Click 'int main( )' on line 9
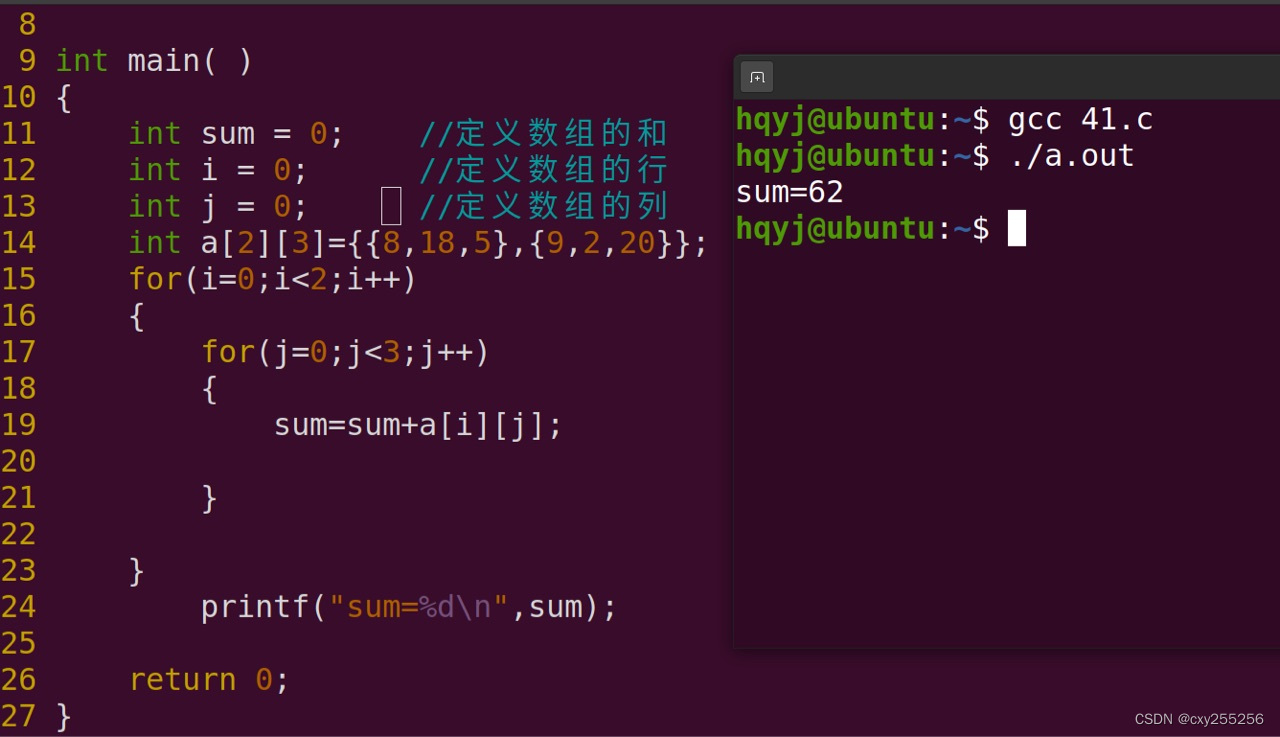The width and height of the screenshot is (1280, 737). (x=154, y=61)
